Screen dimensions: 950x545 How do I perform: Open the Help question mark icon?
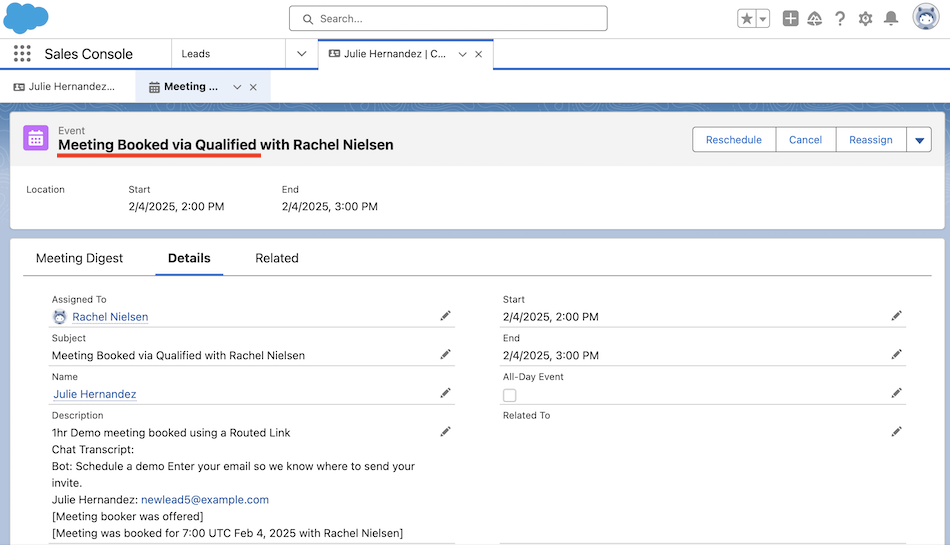[x=840, y=19]
